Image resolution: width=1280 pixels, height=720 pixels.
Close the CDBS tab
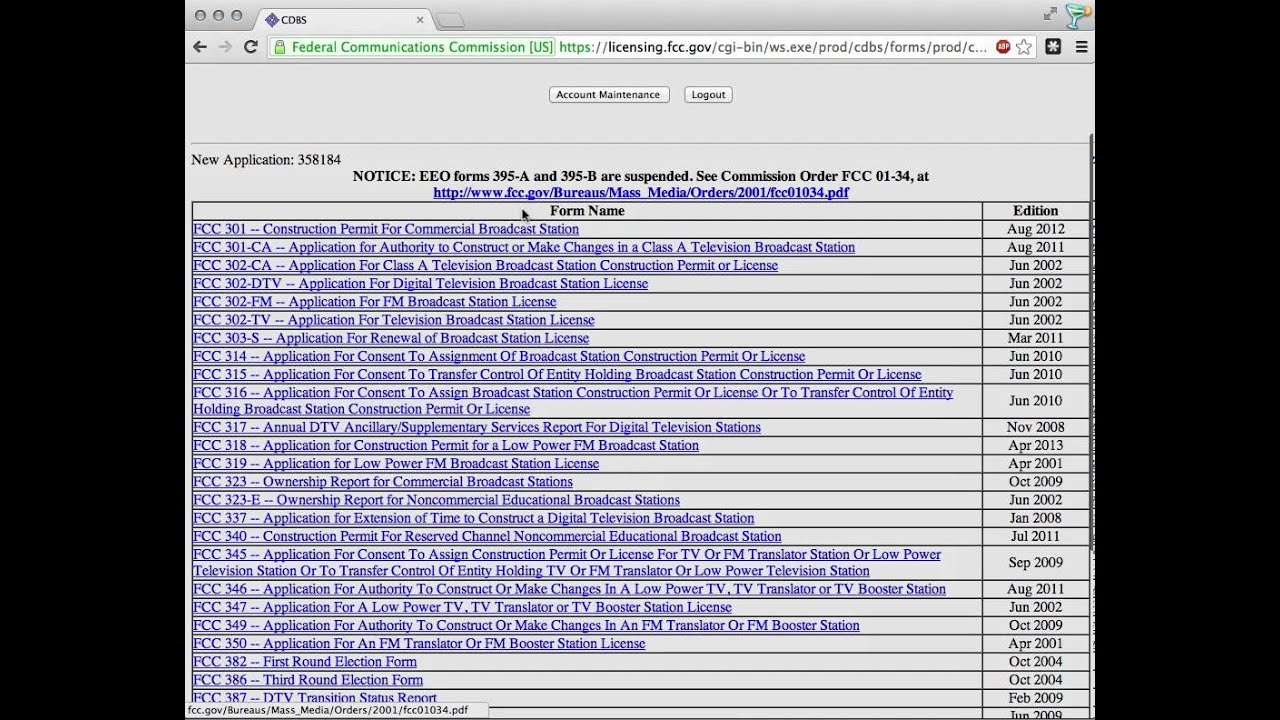[x=420, y=20]
